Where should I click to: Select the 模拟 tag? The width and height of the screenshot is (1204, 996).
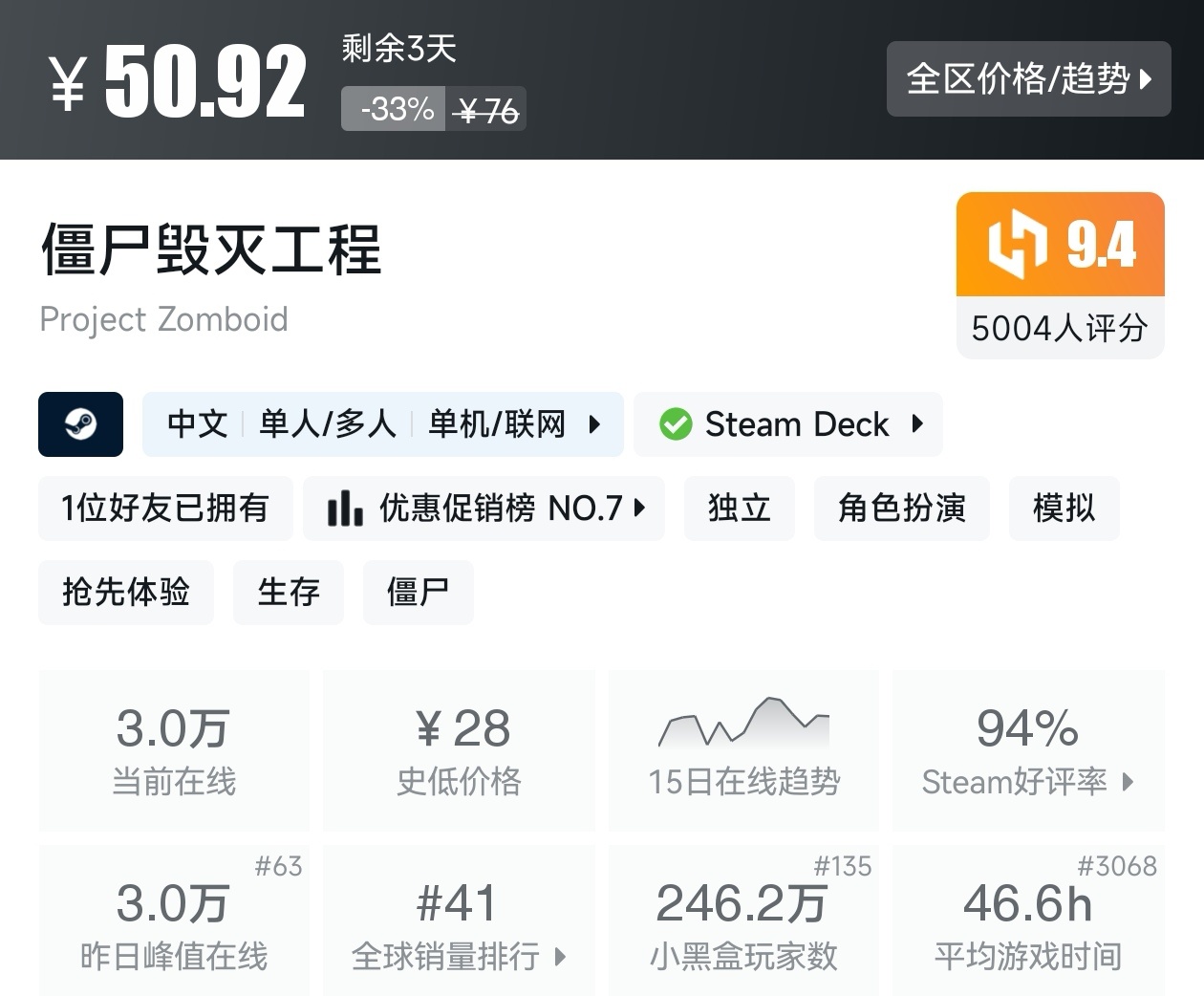(1064, 509)
